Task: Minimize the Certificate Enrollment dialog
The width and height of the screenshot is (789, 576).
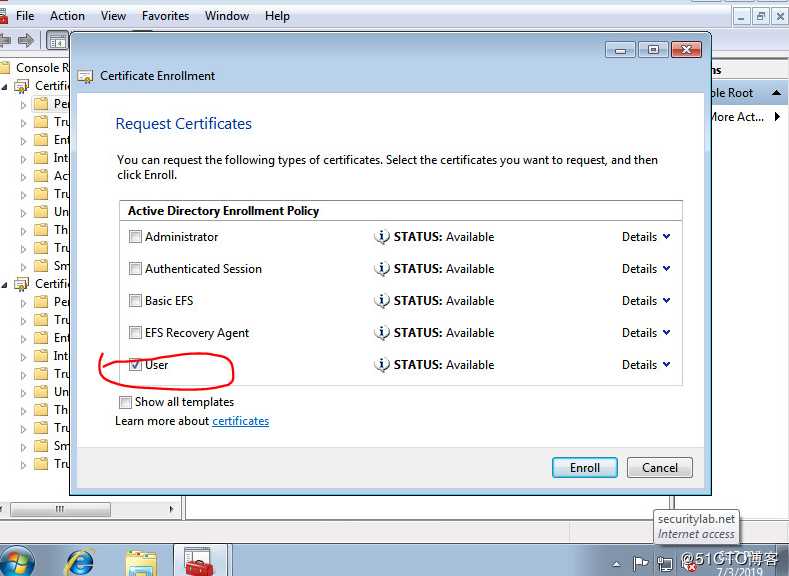Action: (x=621, y=50)
